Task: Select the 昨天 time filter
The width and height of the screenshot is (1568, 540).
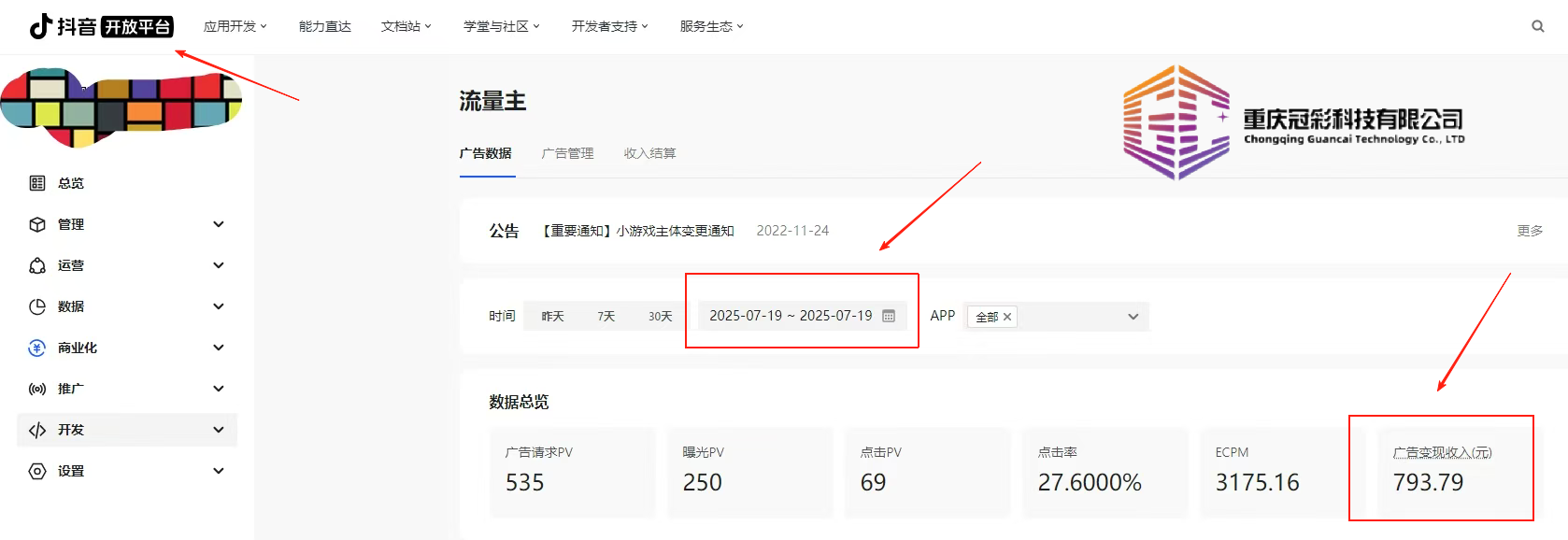Action: coord(553,317)
